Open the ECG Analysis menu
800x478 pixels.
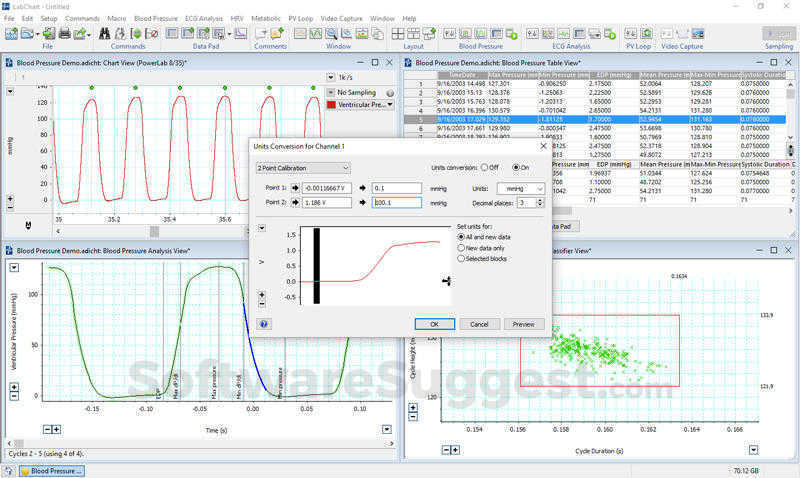[204, 18]
